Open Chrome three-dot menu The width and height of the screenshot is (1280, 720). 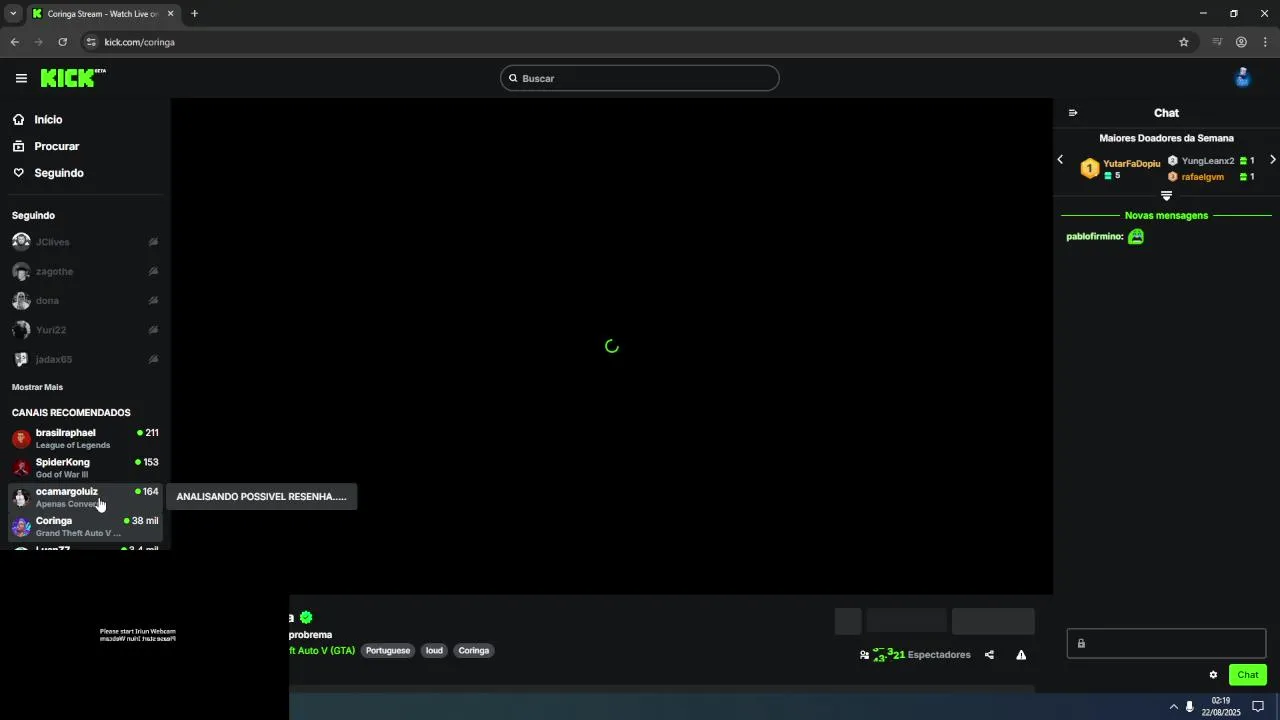click(1265, 42)
